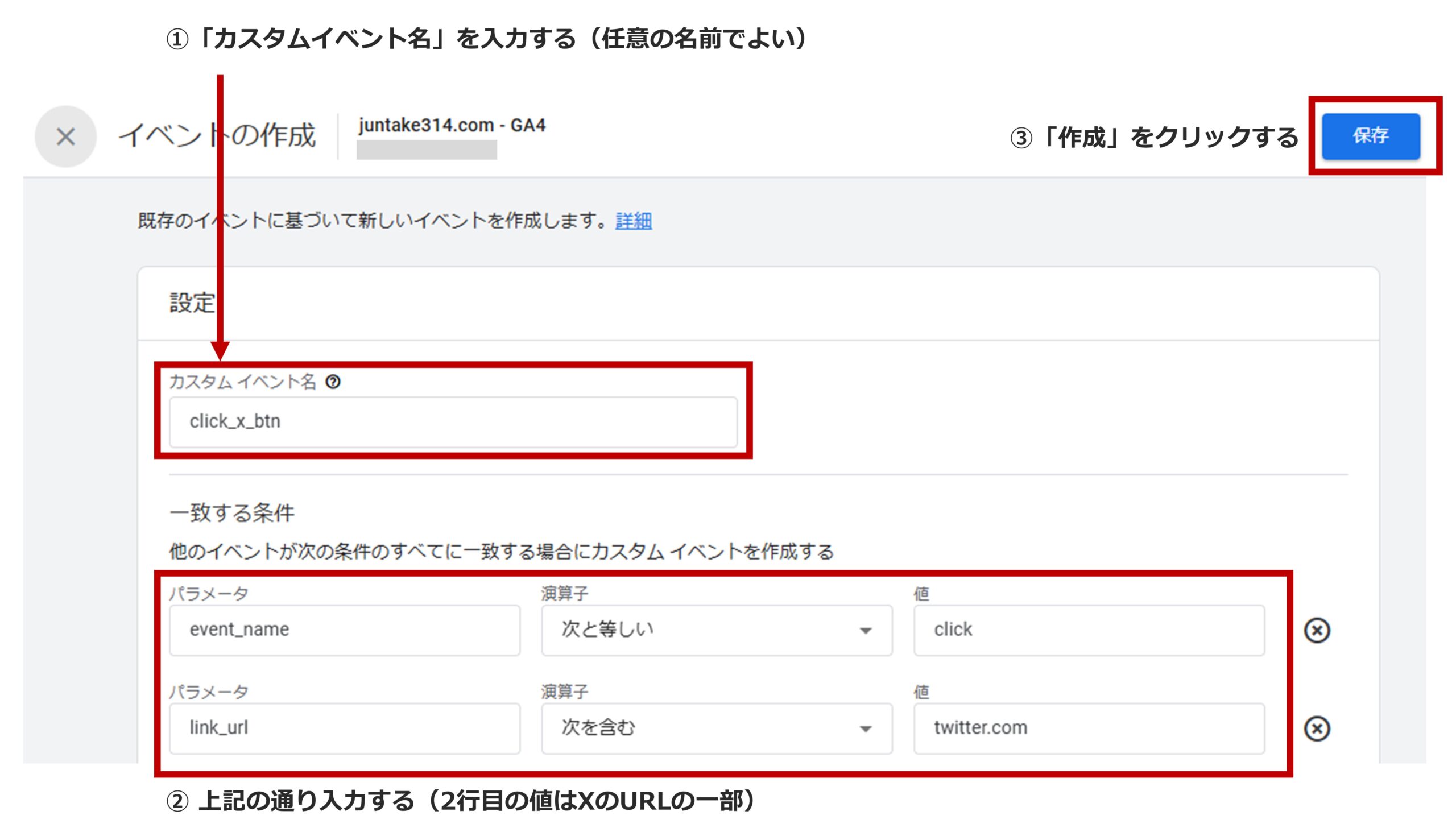Expand the operator list for link_url condition
Image resolution: width=1456 pixels, height=832 pixels.
[867, 728]
